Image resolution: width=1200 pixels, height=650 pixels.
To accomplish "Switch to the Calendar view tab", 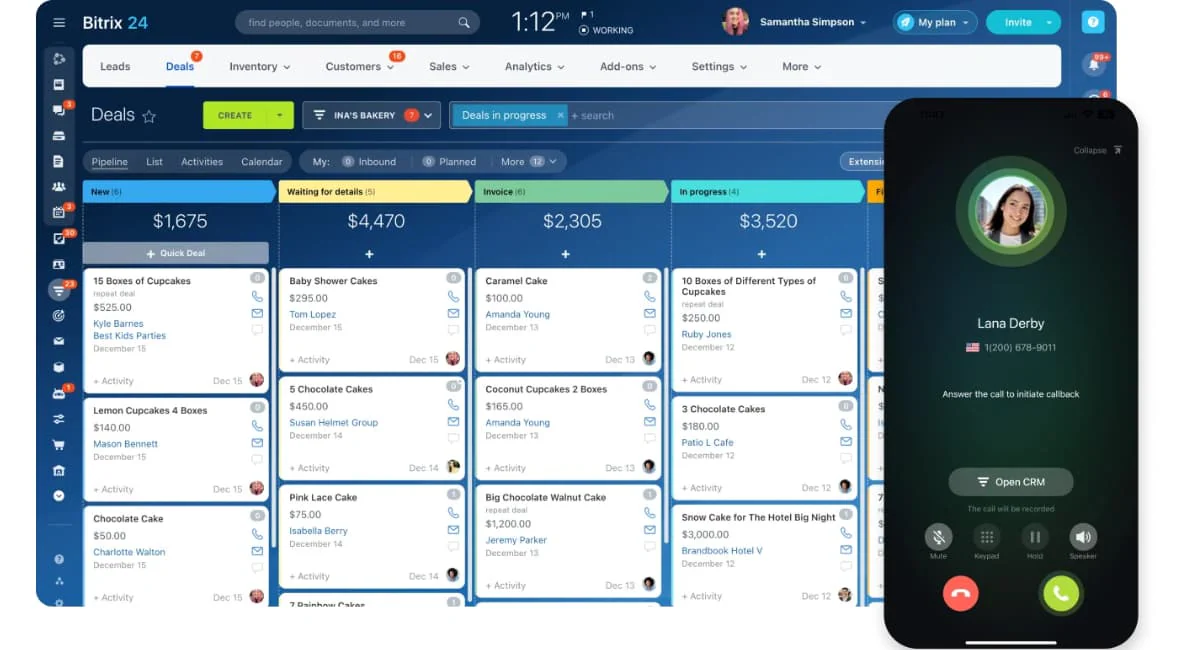I will (262, 161).
